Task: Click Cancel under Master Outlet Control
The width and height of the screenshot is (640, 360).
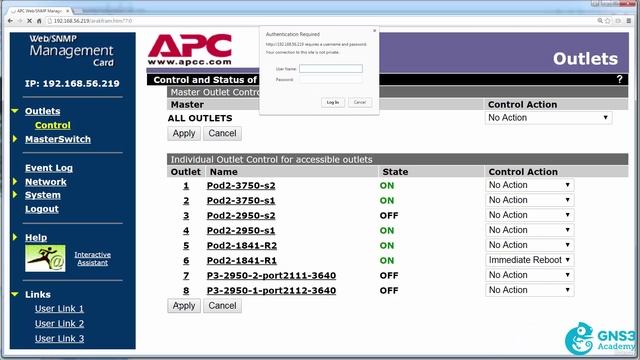Action: (x=222, y=133)
